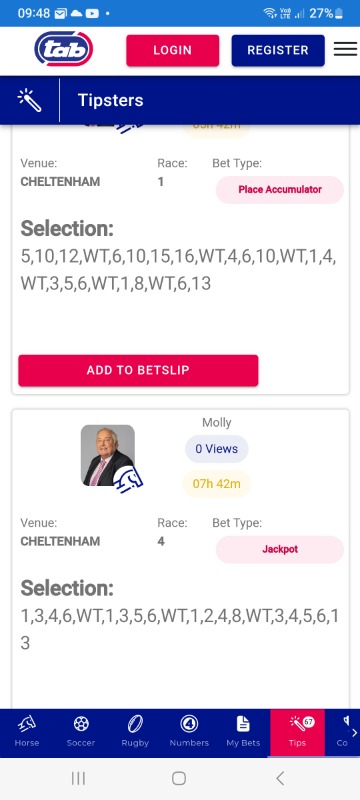This screenshot has height=800, width=360.
Task: Click the LOGIN button
Action: (173, 50)
